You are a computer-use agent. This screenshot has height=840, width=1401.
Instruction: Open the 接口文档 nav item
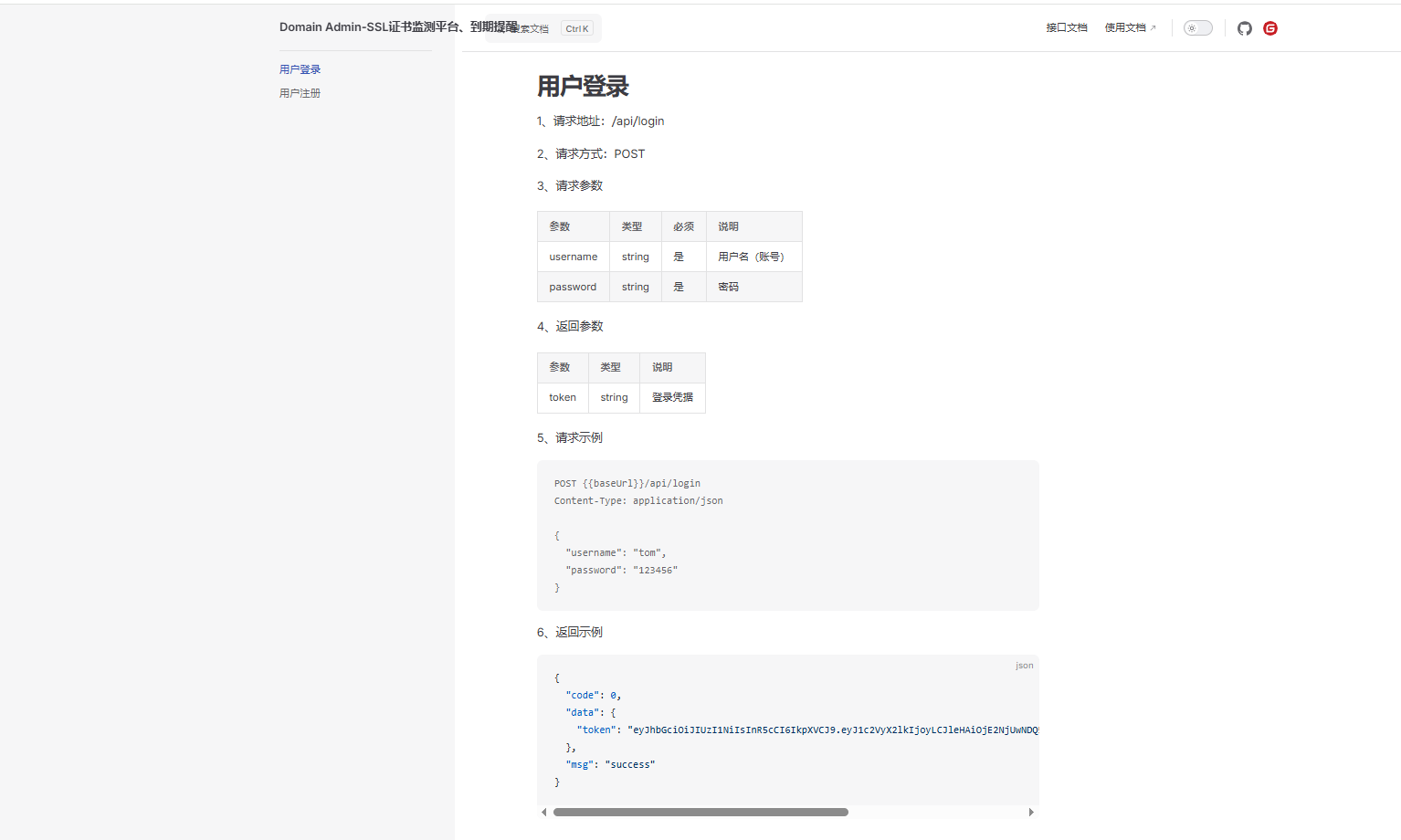click(x=1067, y=28)
